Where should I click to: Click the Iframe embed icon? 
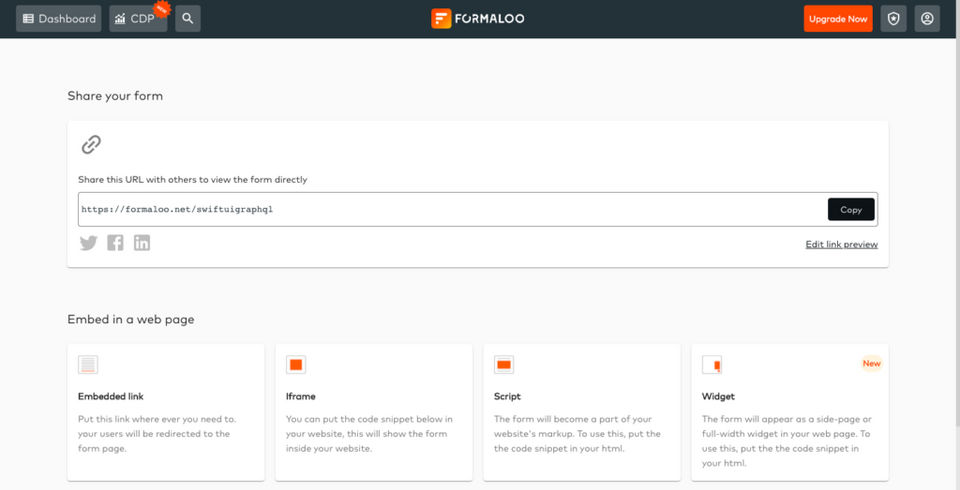click(x=296, y=365)
